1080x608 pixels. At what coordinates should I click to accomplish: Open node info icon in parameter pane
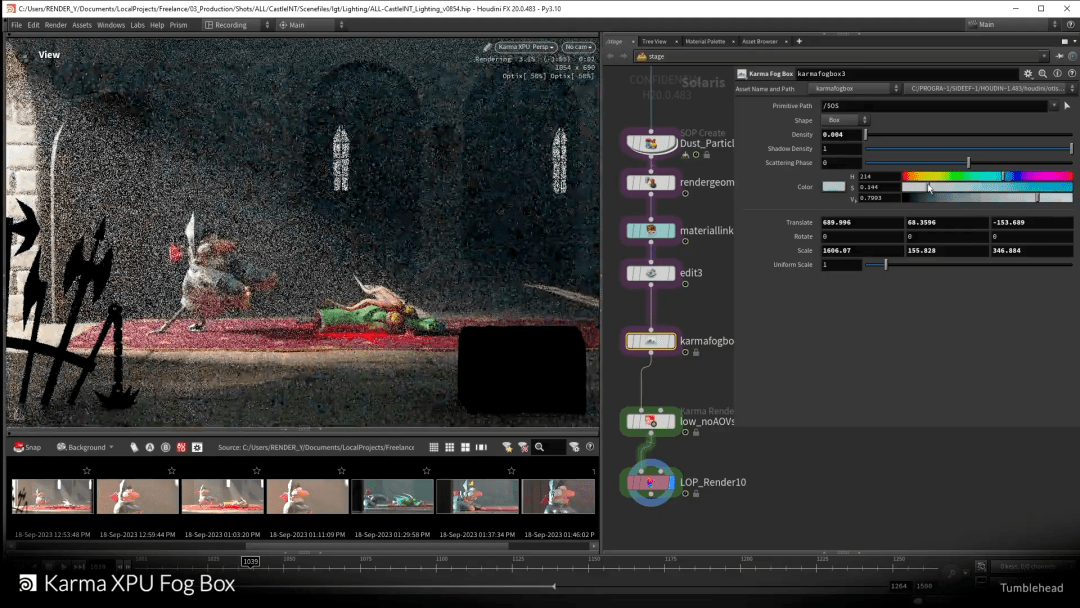[1057, 74]
